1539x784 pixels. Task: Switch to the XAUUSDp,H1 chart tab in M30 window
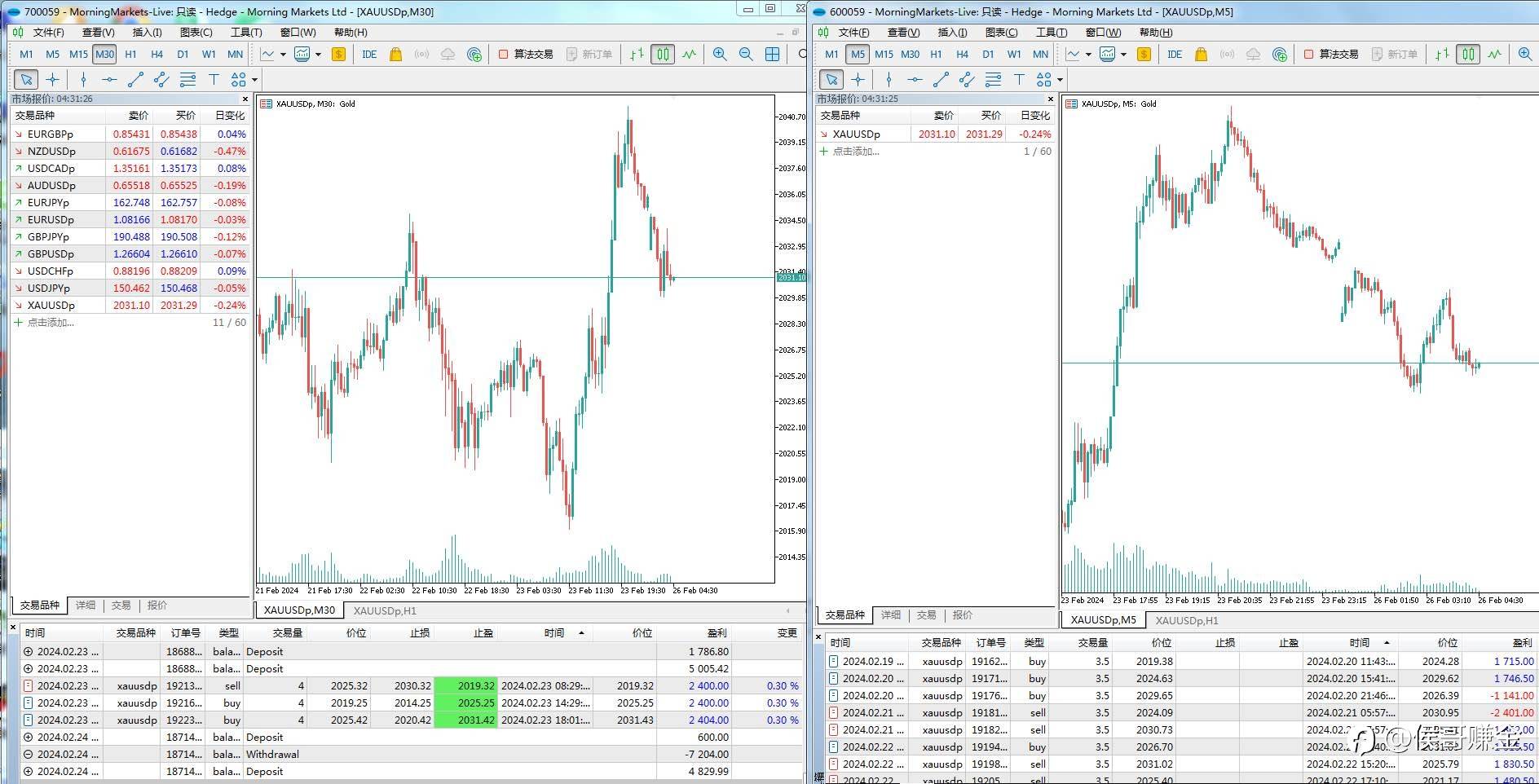(x=385, y=610)
